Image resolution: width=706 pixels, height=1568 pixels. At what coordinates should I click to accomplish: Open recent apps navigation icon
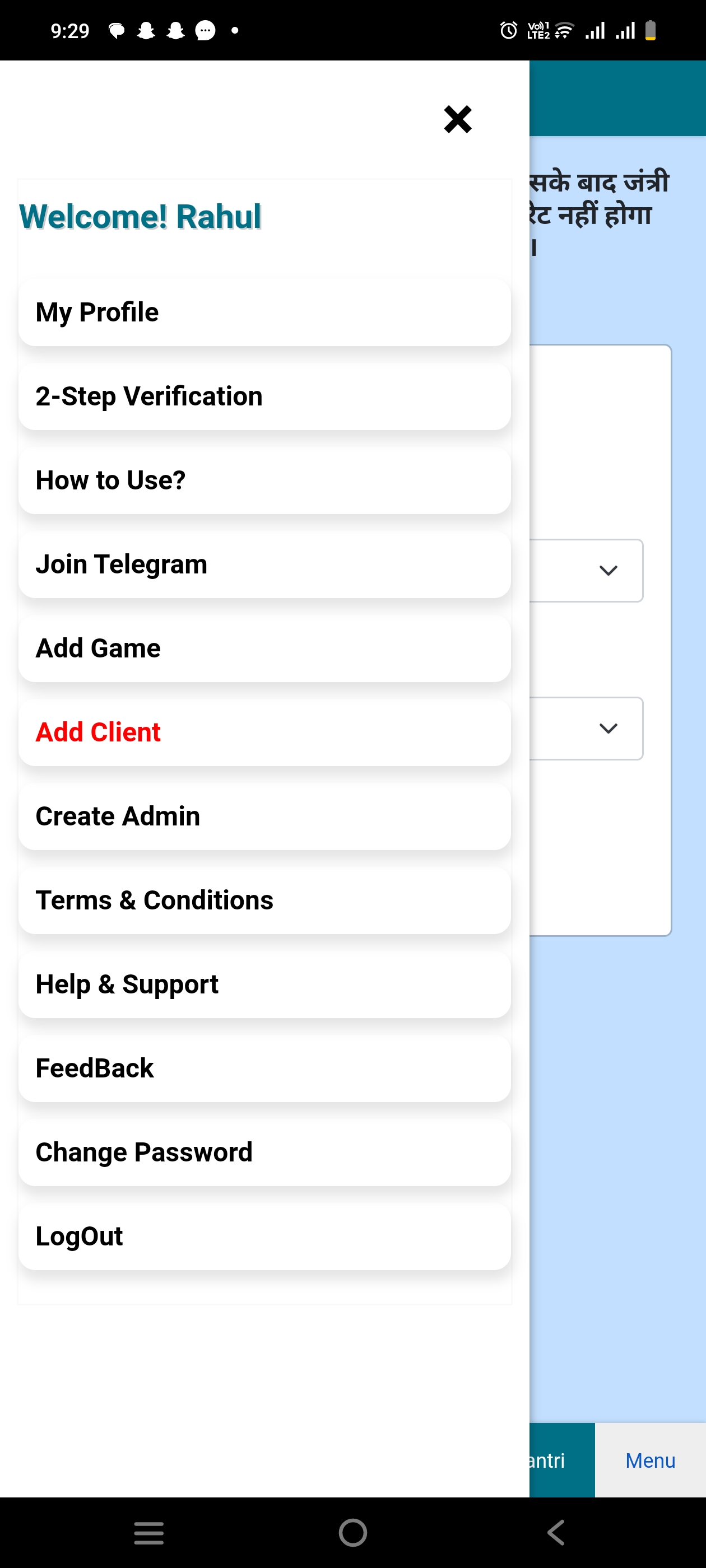(148, 1532)
